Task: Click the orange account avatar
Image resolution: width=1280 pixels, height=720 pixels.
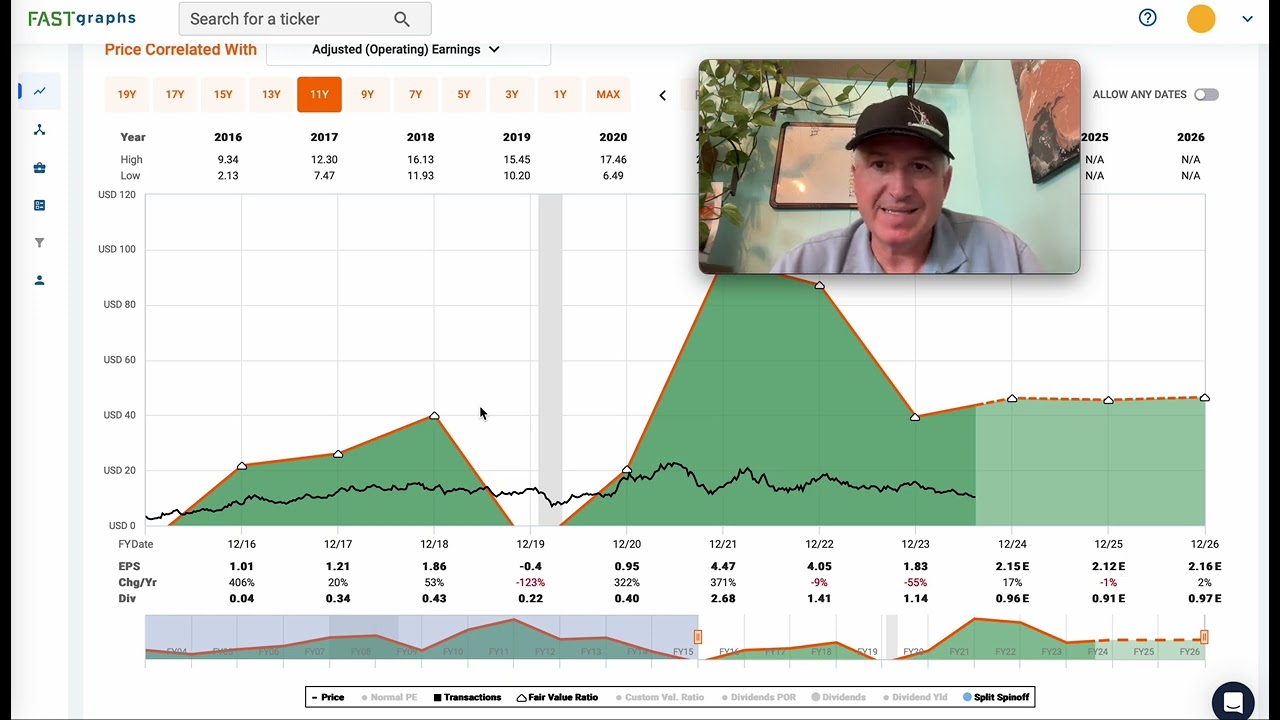Action: click(1201, 18)
